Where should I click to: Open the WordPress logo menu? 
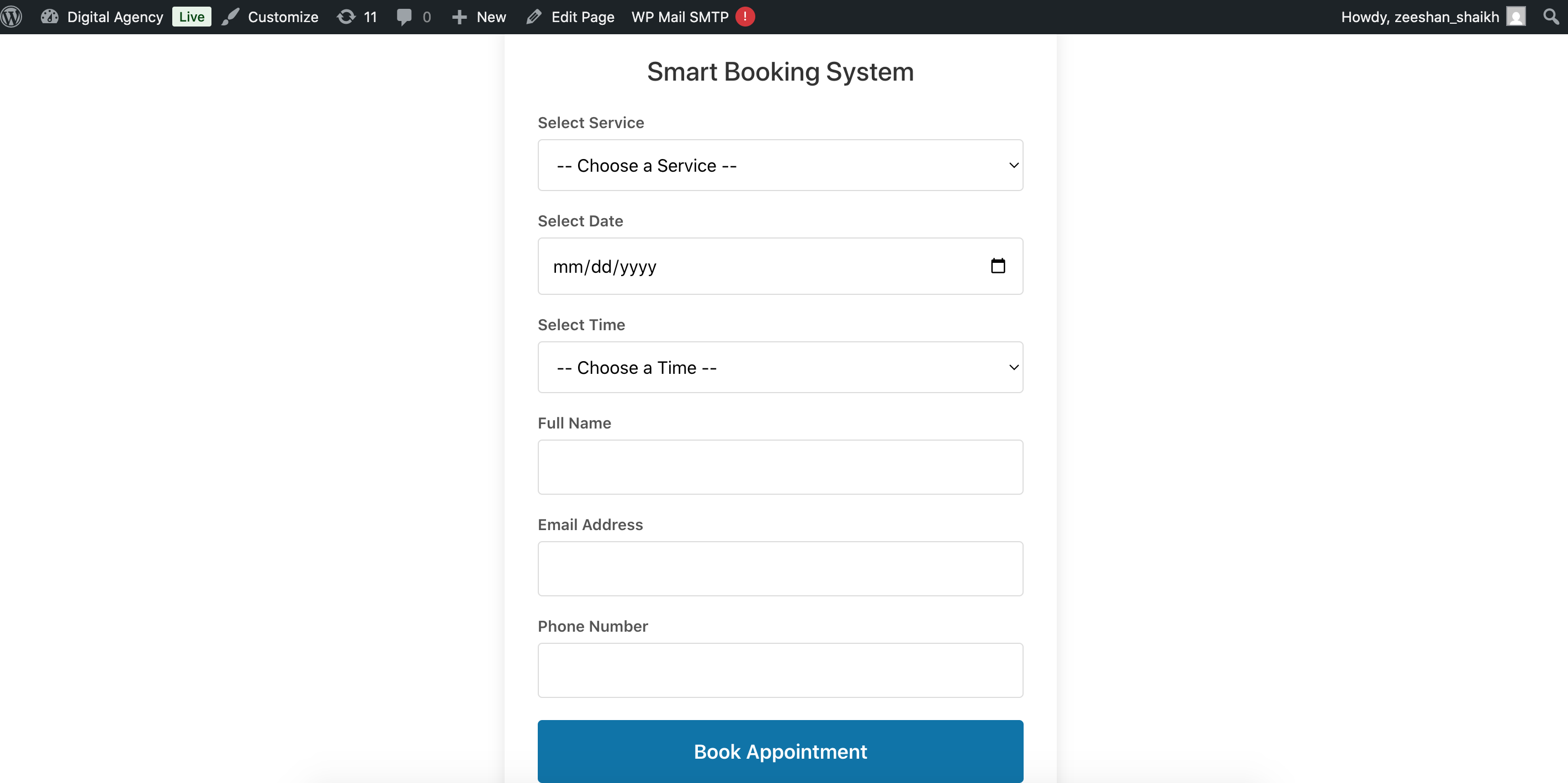[12, 17]
